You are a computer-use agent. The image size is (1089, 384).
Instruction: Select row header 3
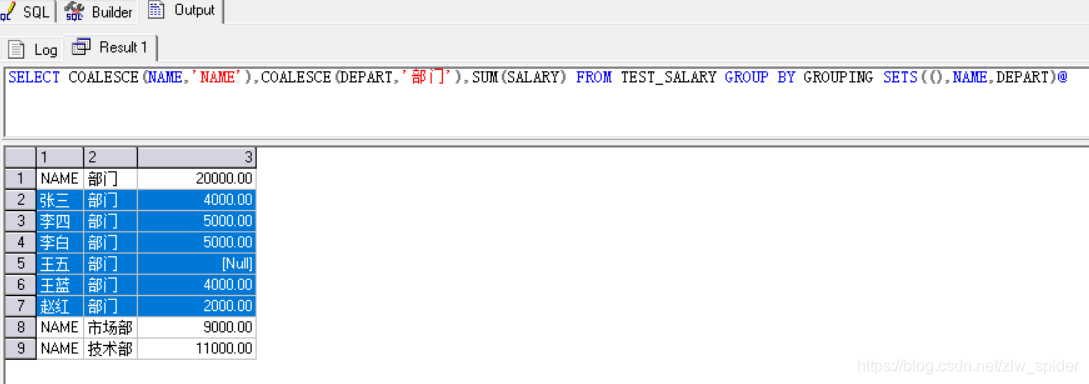[x=20, y=221]
